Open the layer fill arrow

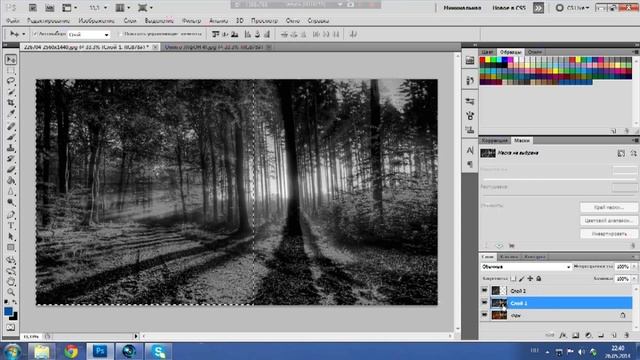point(634,278)
